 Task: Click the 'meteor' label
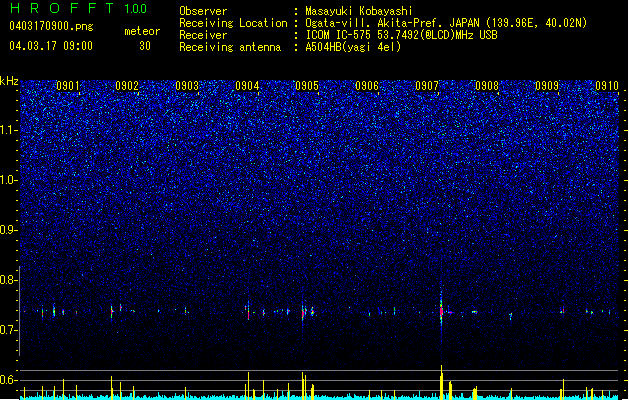coord(142,31)
